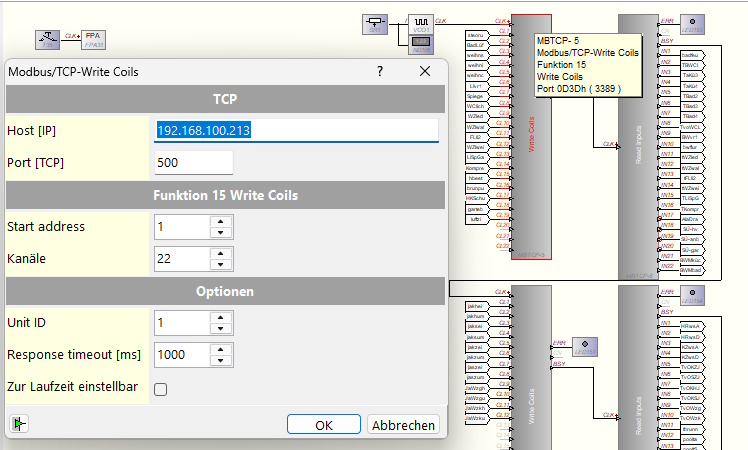
Task: Close the Modbus/TCP-Write Coils dialog
Action: [x=425, y=72]
